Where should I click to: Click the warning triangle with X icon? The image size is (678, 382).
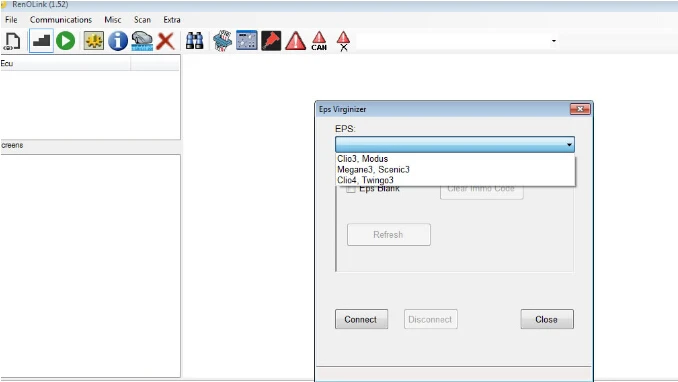coord(343,41)
